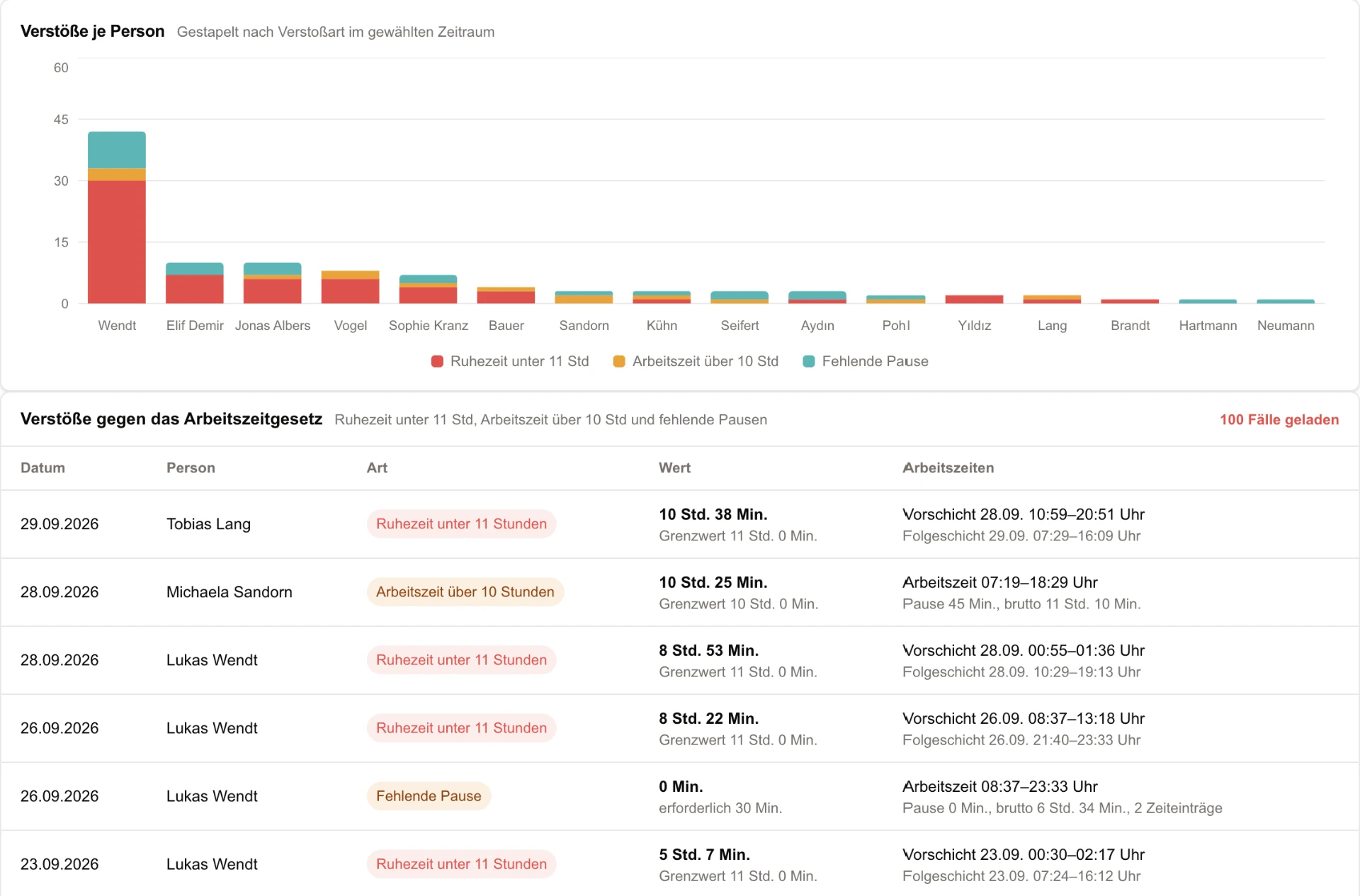Click the date 23.09.2026
The width and height of the screenshot is (1360, 896).
click(x=59, y=864)
